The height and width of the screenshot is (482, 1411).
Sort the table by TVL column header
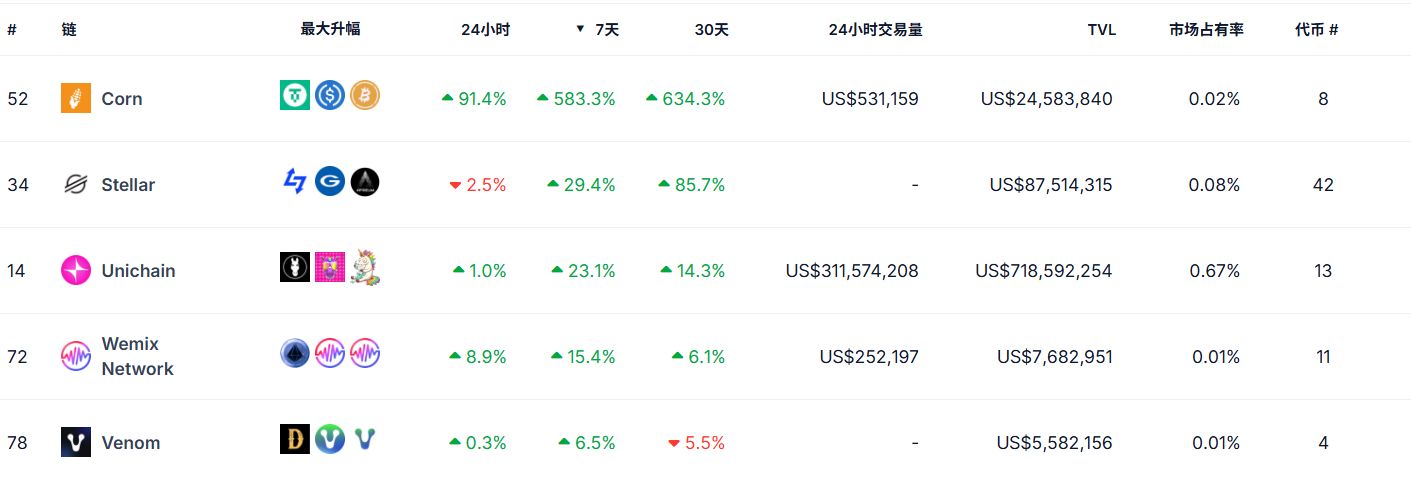1101,30
